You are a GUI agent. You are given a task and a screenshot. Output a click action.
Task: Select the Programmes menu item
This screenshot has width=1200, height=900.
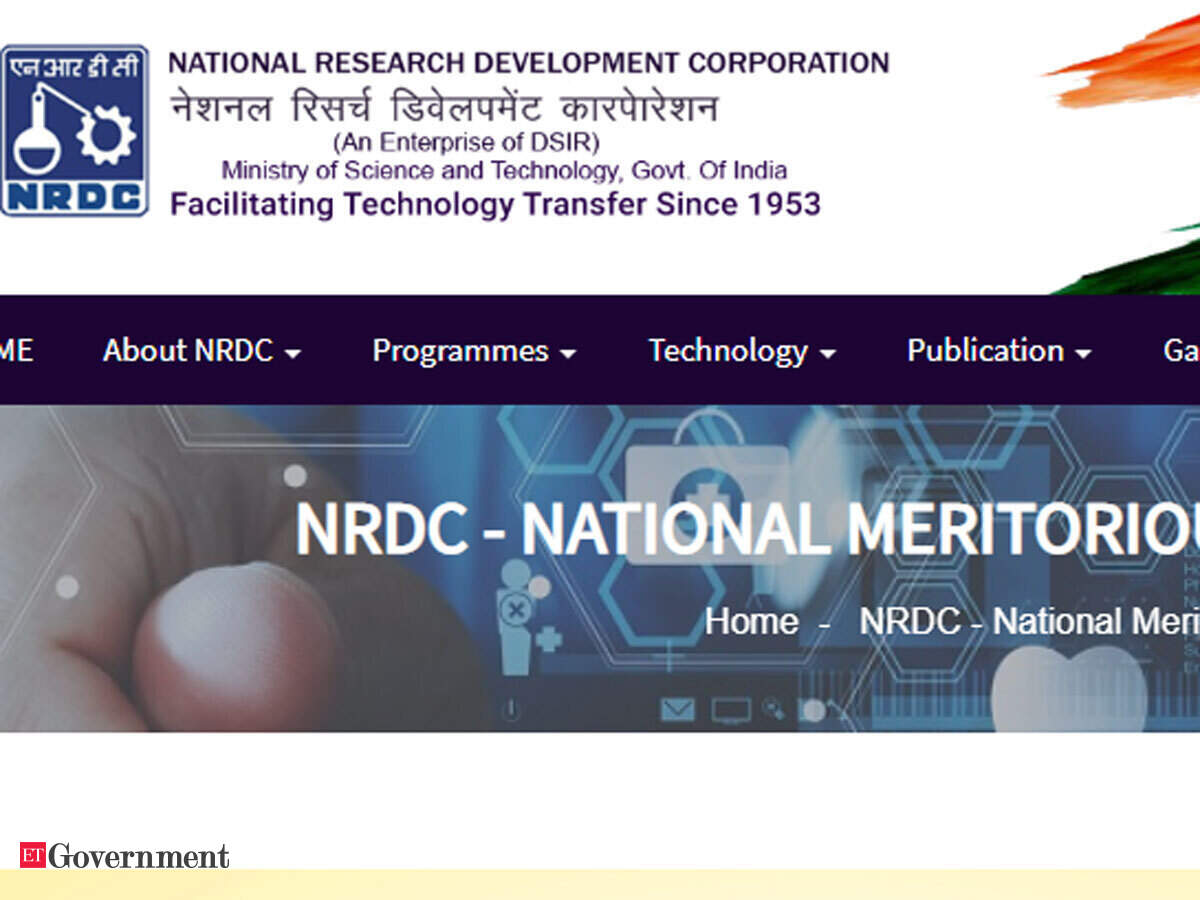pos(460,351)
